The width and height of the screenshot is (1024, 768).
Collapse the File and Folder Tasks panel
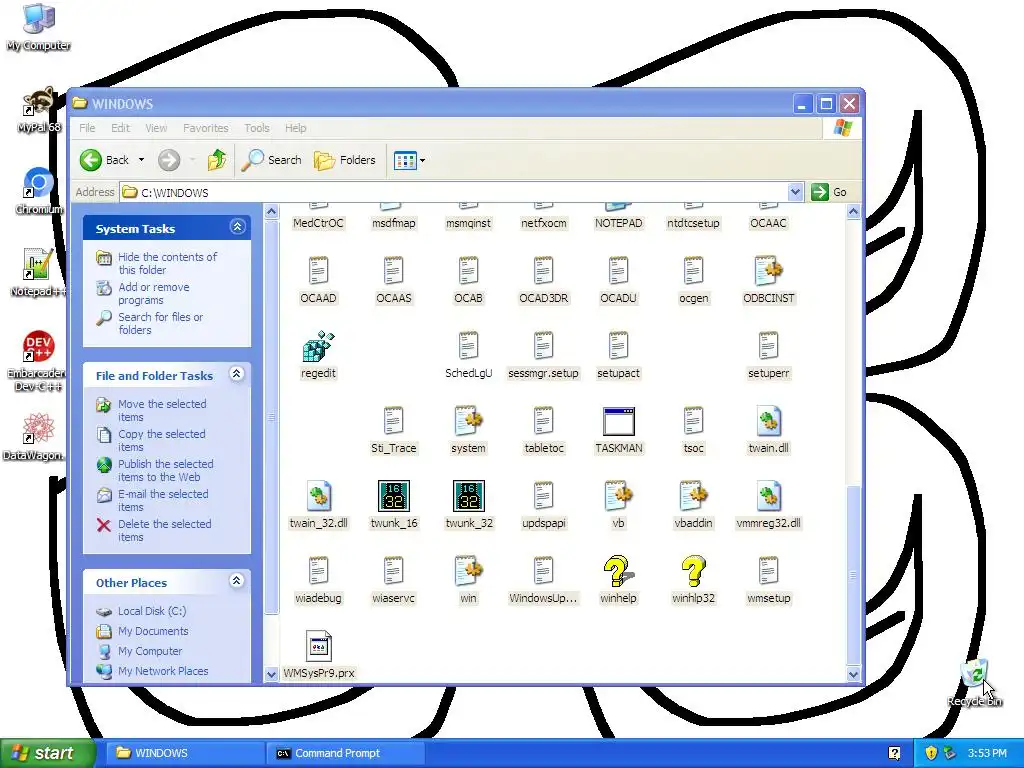237,374
